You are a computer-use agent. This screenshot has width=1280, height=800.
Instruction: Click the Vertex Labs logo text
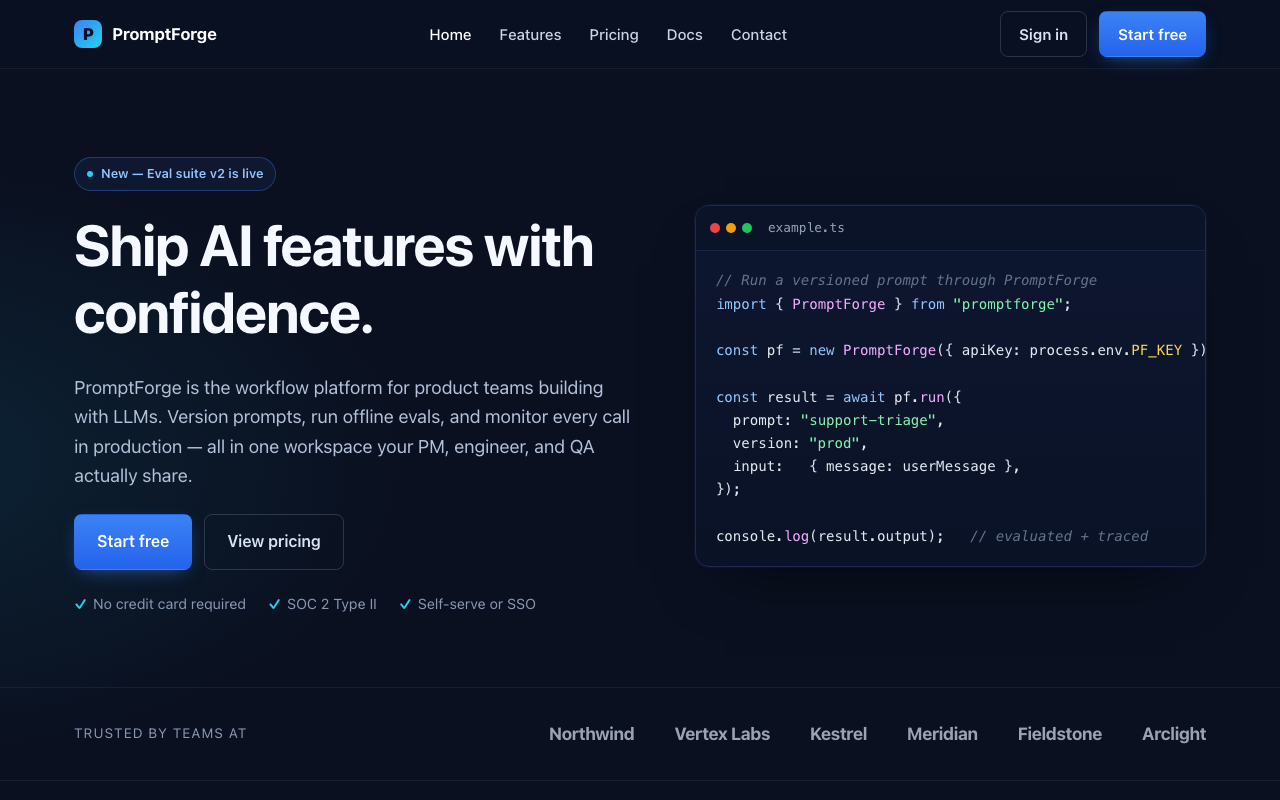tap(722, 734)
